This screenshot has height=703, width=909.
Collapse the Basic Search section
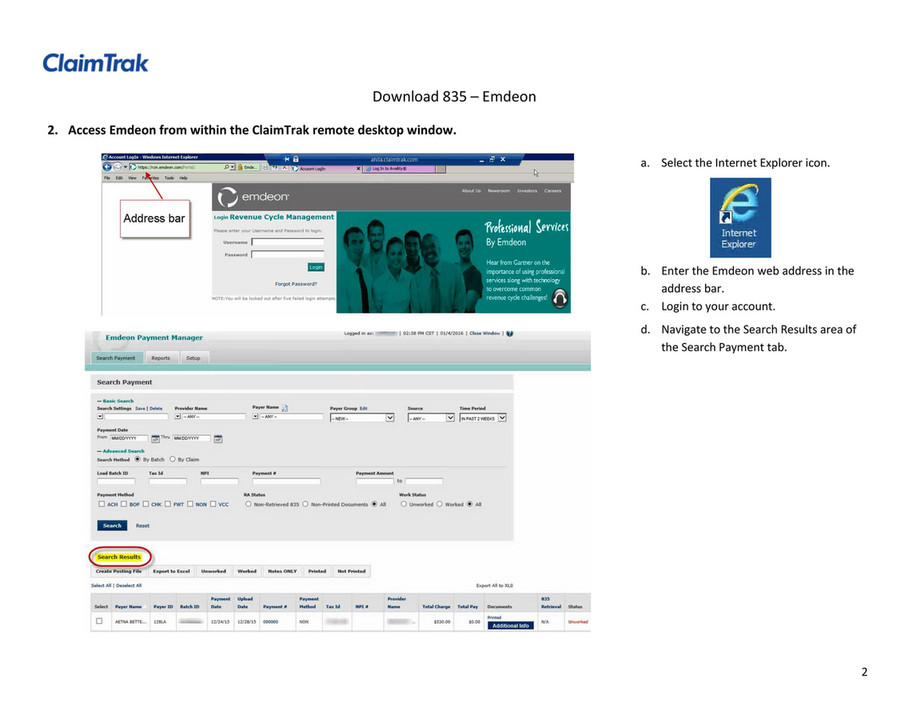click(115, 400)
